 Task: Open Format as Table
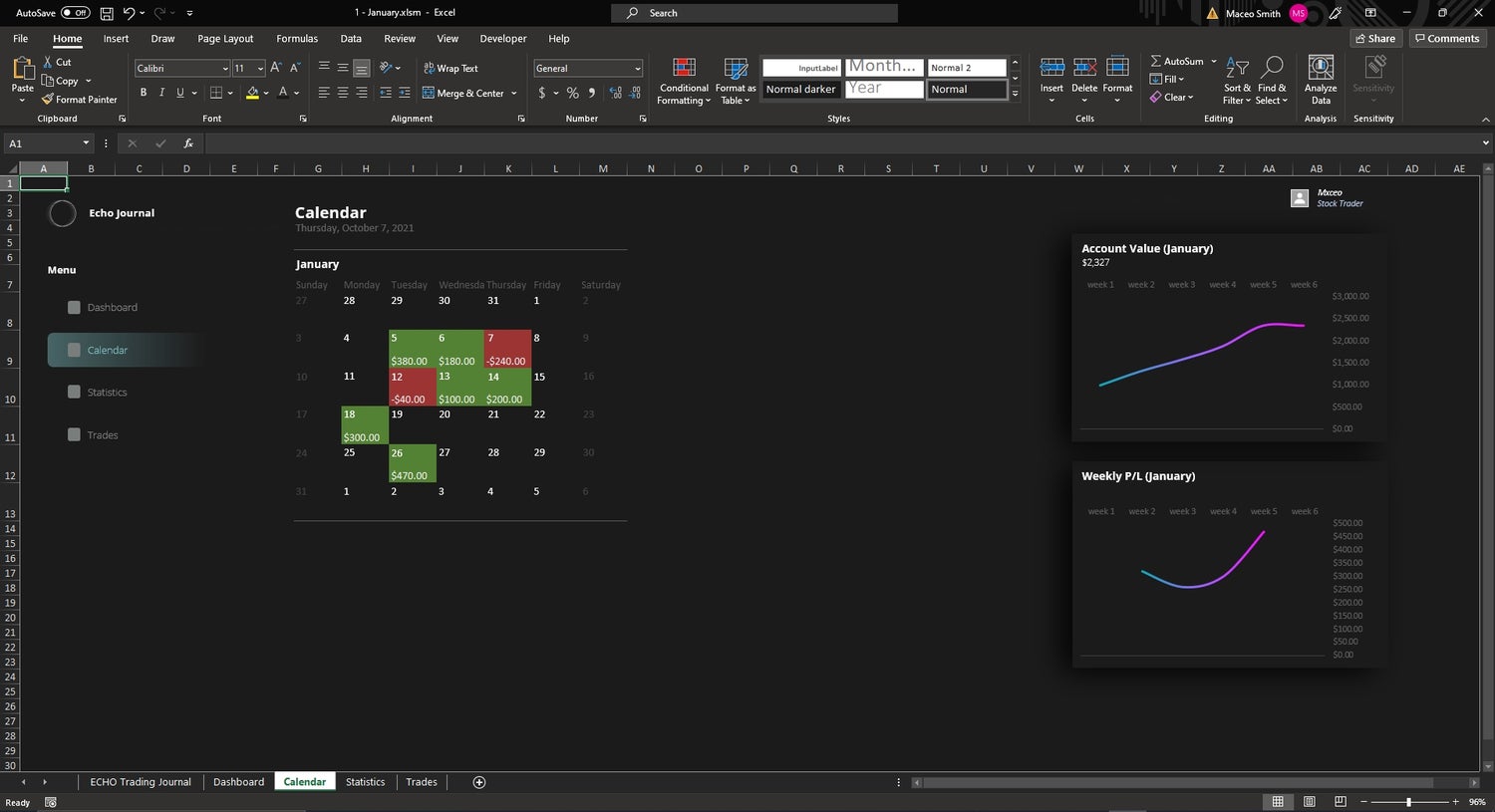tap(736, 69)
